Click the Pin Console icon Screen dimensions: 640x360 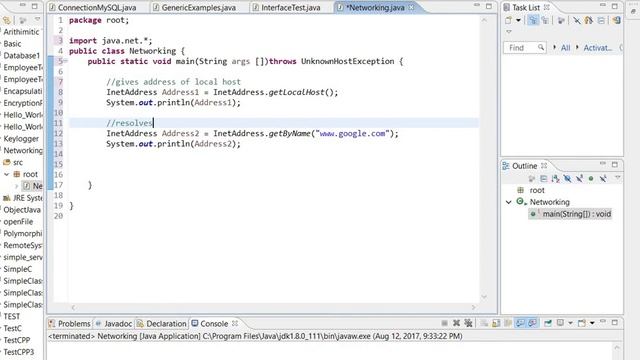(x=548, y=323)
